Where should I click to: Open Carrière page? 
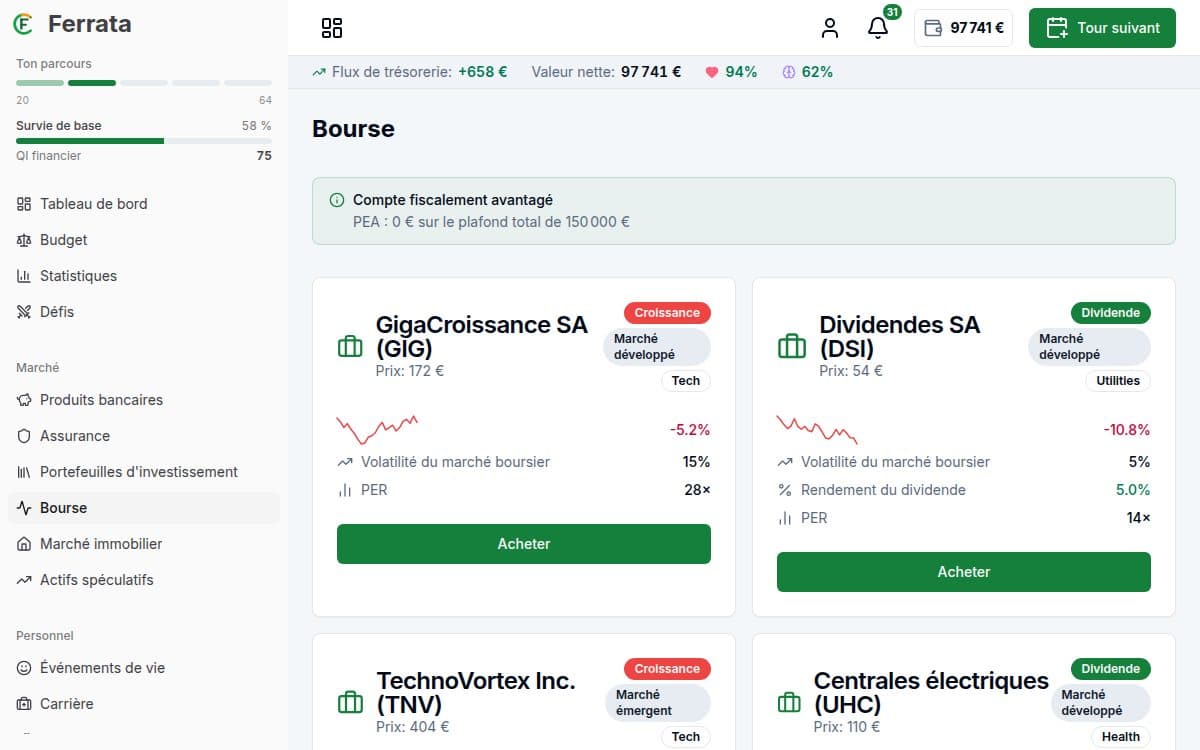[144, 704]
